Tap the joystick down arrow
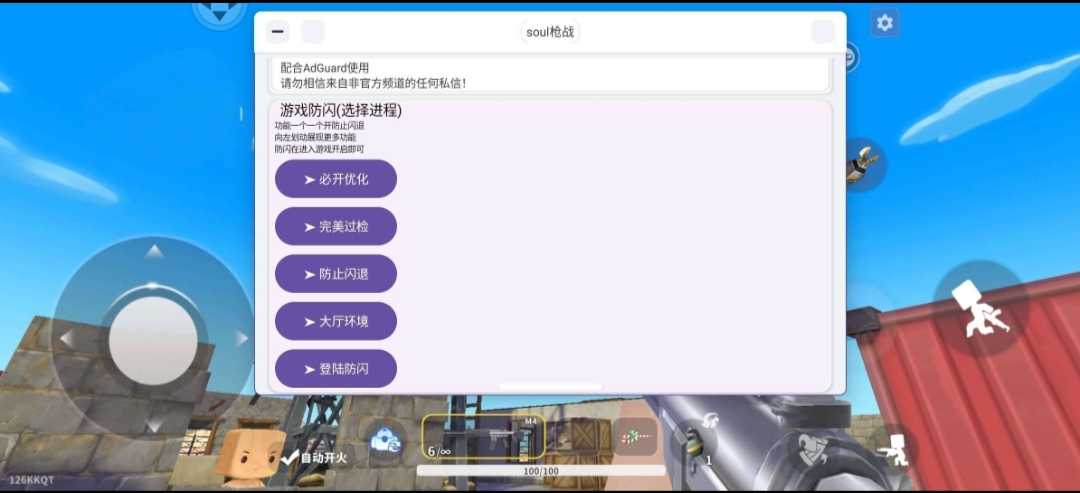The image size is (1080, 493). pos(154,425)
